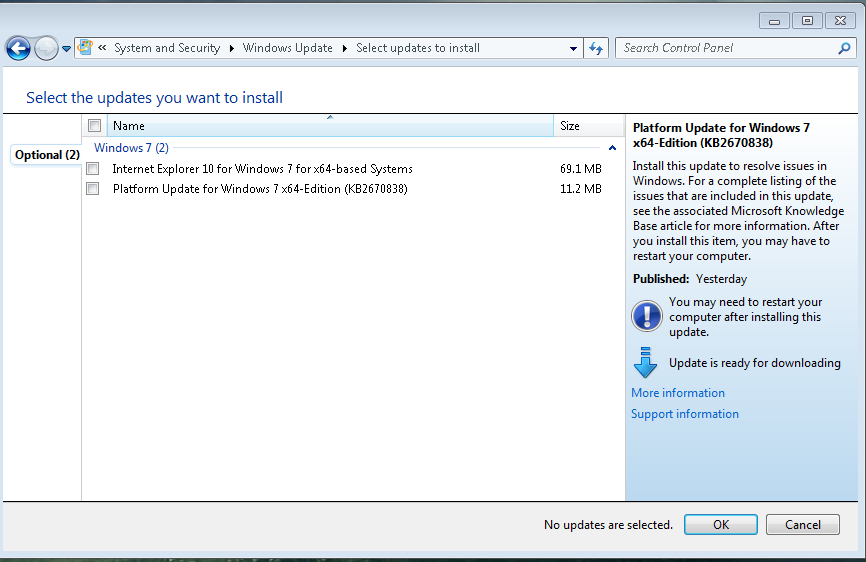Check Internet Explorer 10 update checkbox
The height and width of the screenshot is (562, 866).
pyautogui.click(x=93, y=168)
